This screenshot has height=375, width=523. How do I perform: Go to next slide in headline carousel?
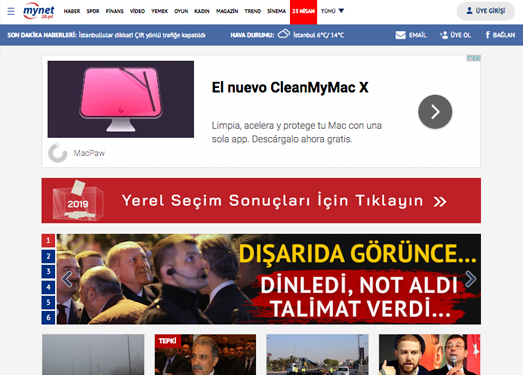(470, 279)
